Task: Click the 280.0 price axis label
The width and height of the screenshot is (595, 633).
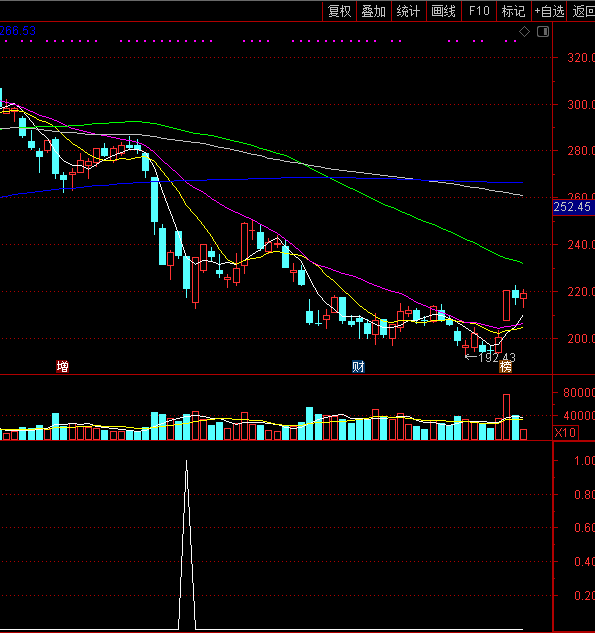Action: tap(581, 151)
